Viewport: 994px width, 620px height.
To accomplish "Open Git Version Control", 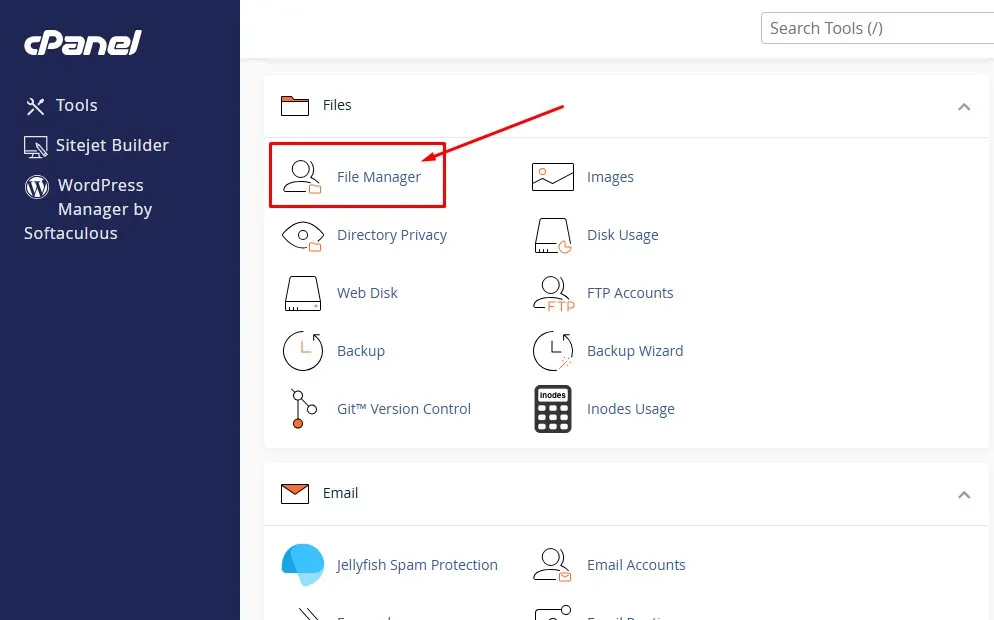I will point(404,409).
